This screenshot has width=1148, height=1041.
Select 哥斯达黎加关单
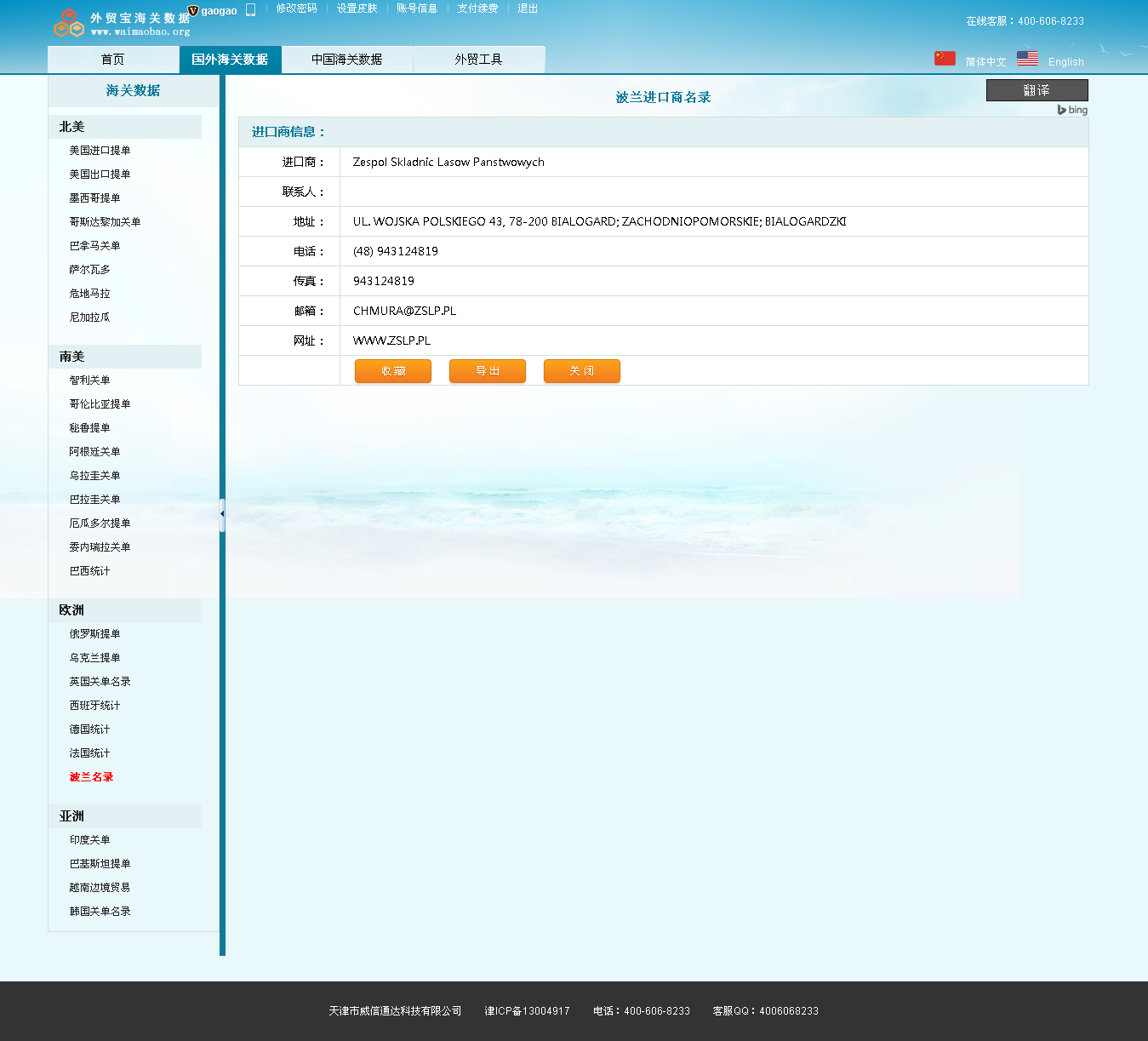tap(105, 222)
